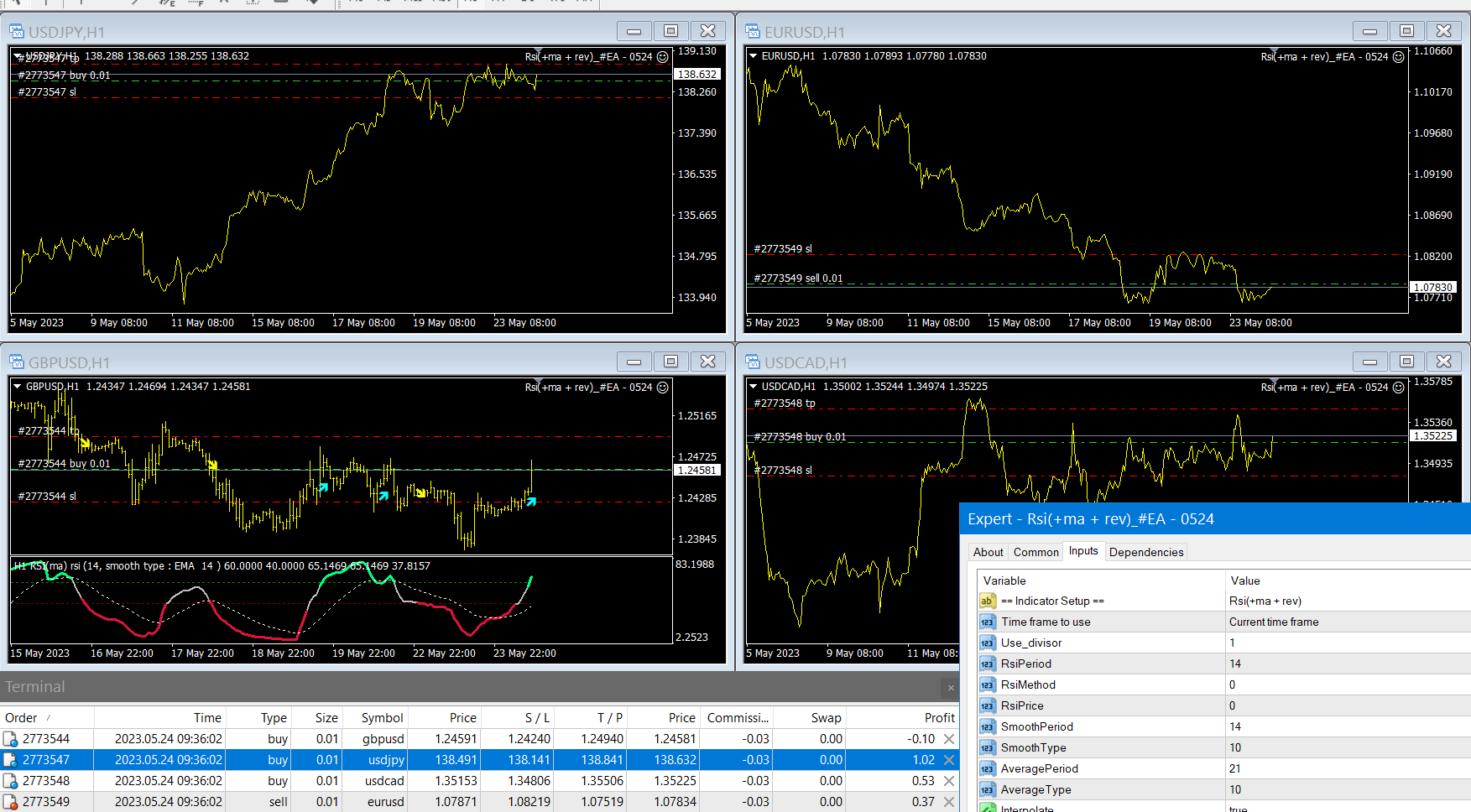Open the Common tab in Expert dialog
This screenshot has height=812, width=1471.
coord(1035,552)
